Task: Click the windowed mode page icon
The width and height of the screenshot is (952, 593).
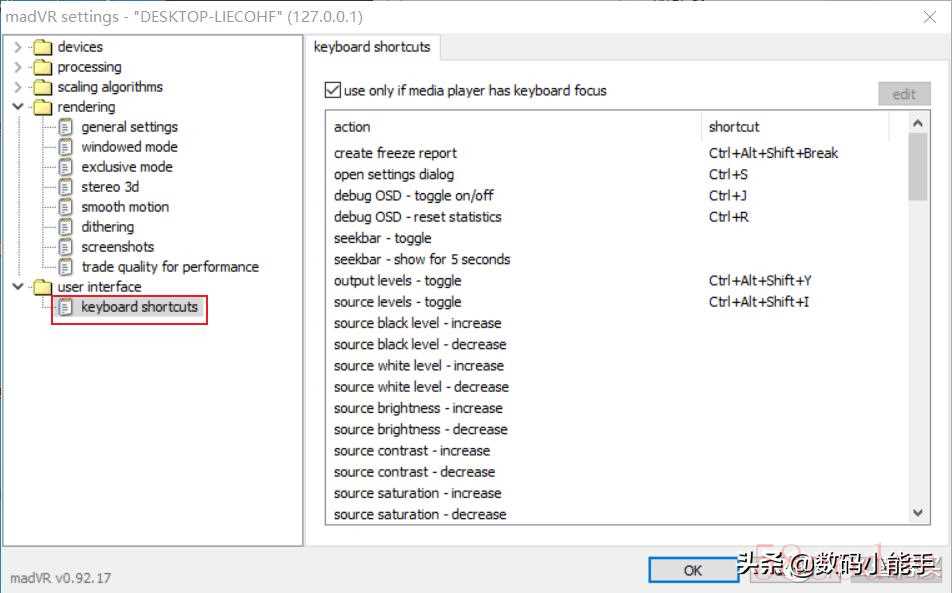Action: [66, 147]
